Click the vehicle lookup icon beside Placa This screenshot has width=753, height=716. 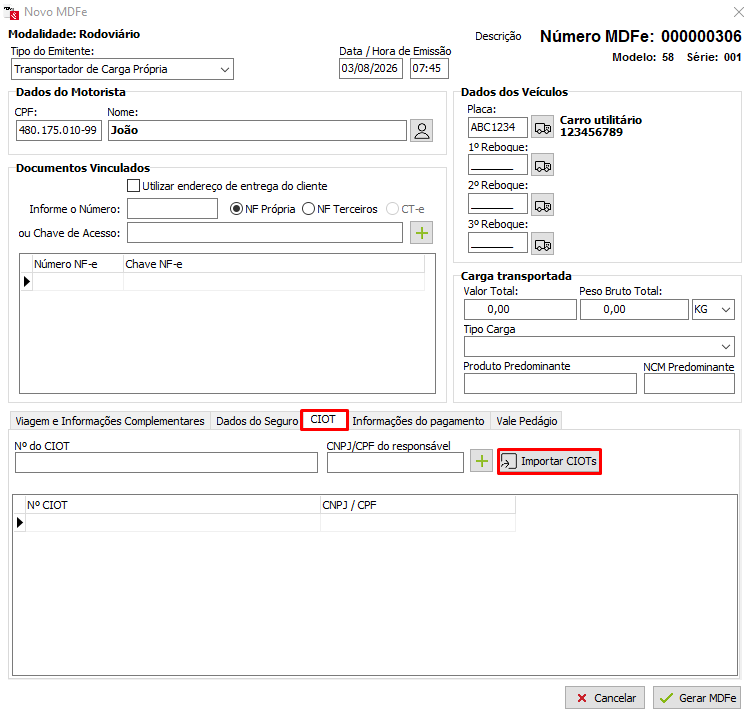click(x=543, y=128)
